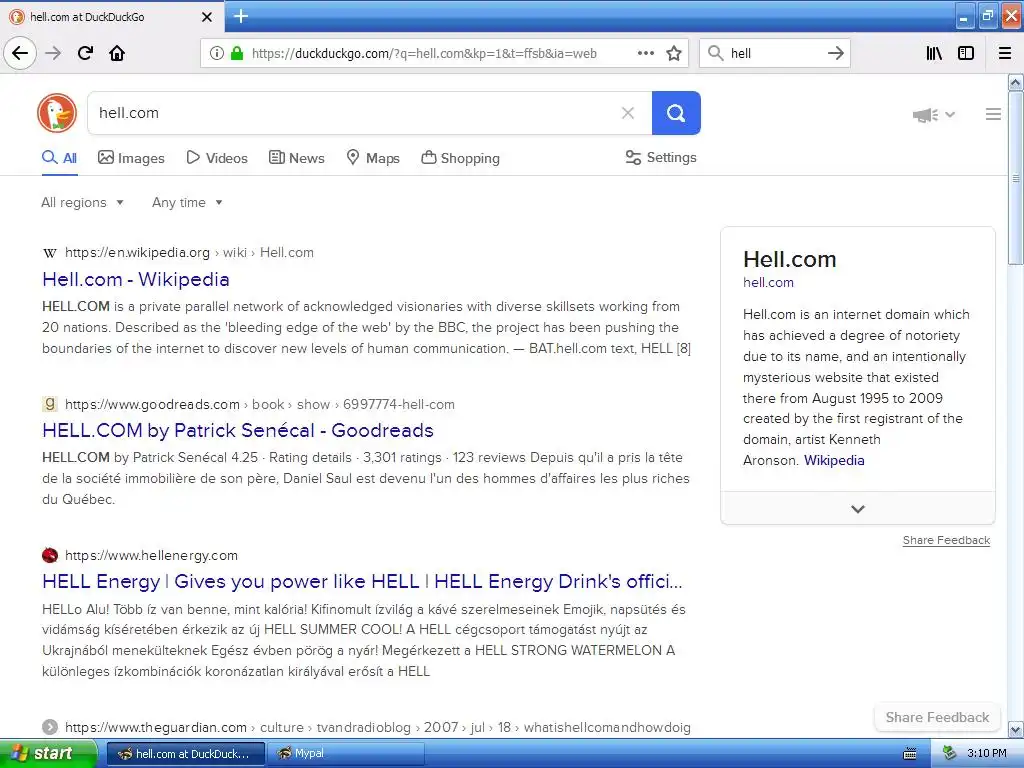Open the browser home page

(117, 53)
